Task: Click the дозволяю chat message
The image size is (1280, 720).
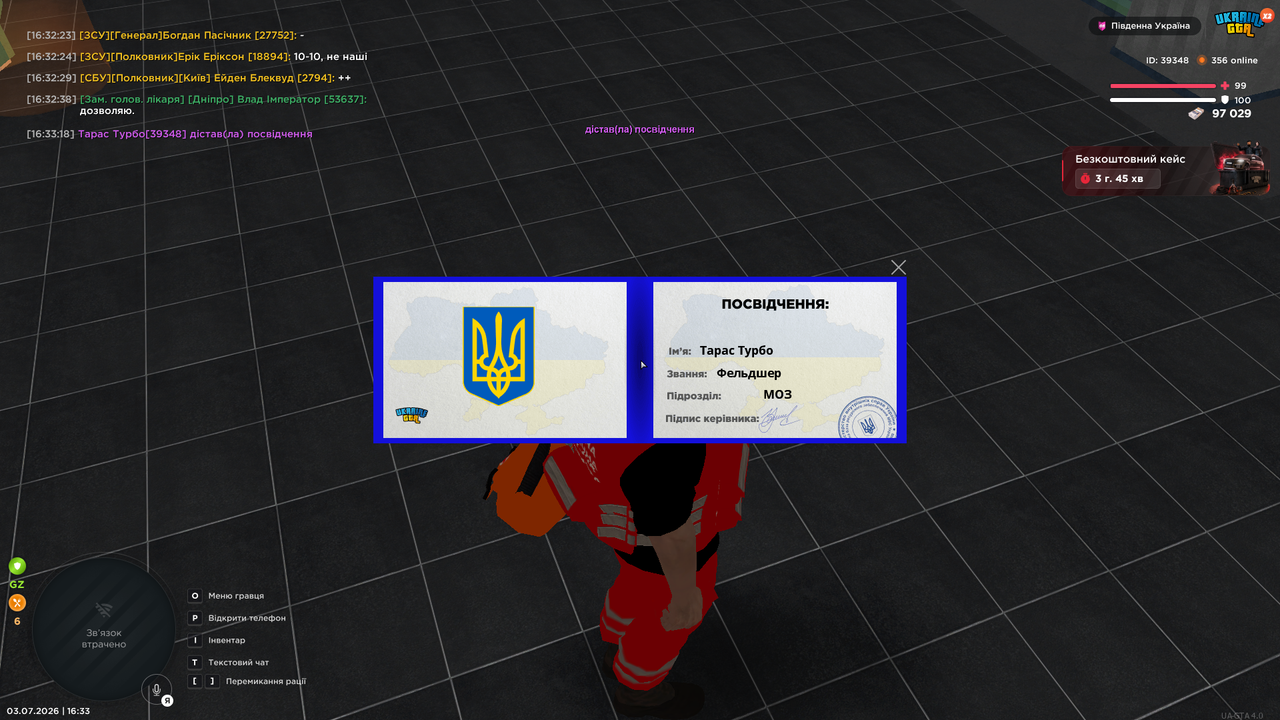Action: (107, 111)
